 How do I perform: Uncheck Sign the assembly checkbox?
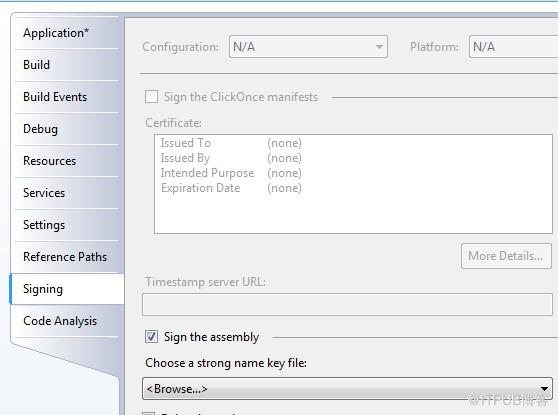(151, 337)
